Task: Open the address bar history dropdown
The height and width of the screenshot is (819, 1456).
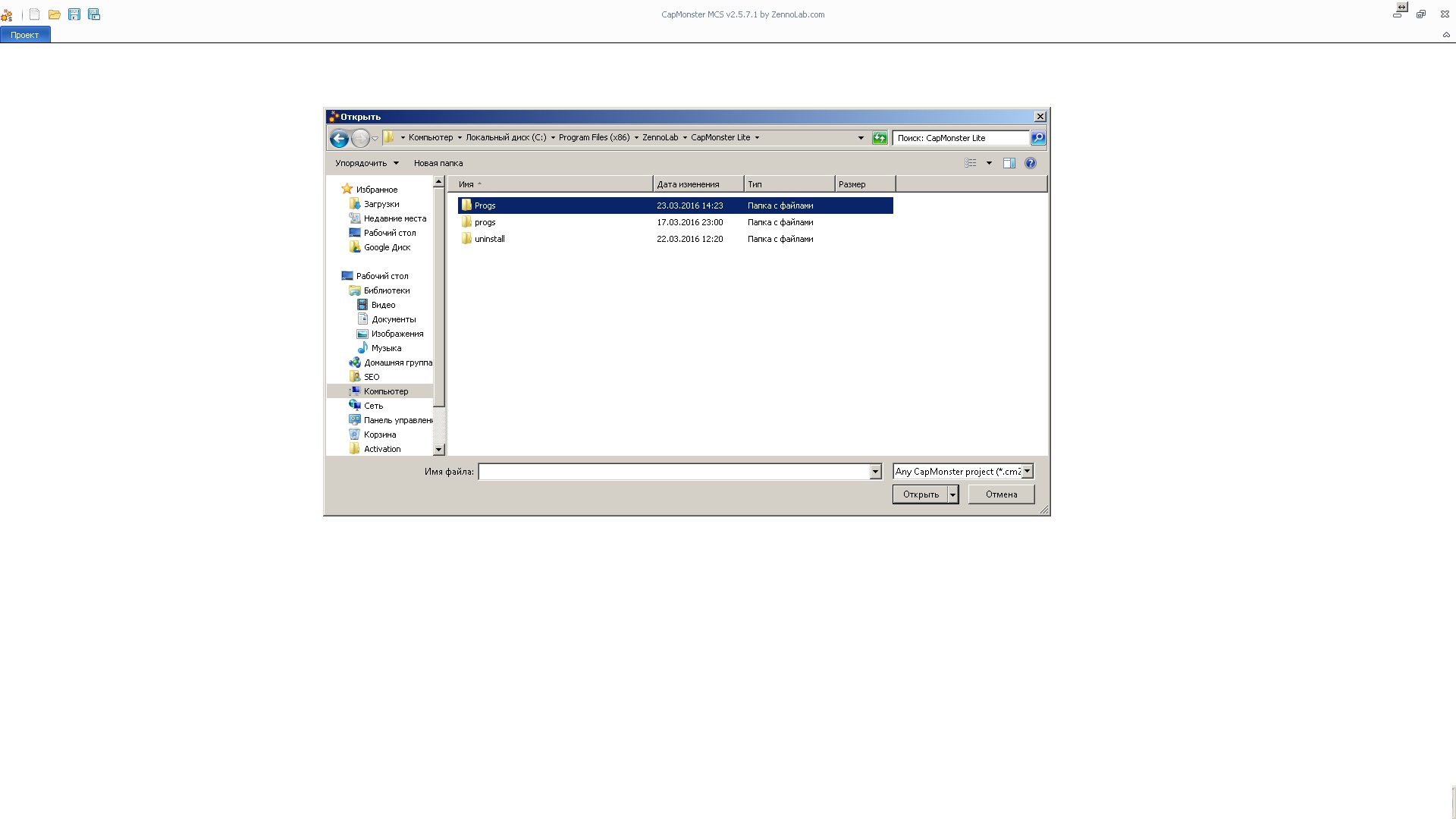Action: click(x=861, y=138)
